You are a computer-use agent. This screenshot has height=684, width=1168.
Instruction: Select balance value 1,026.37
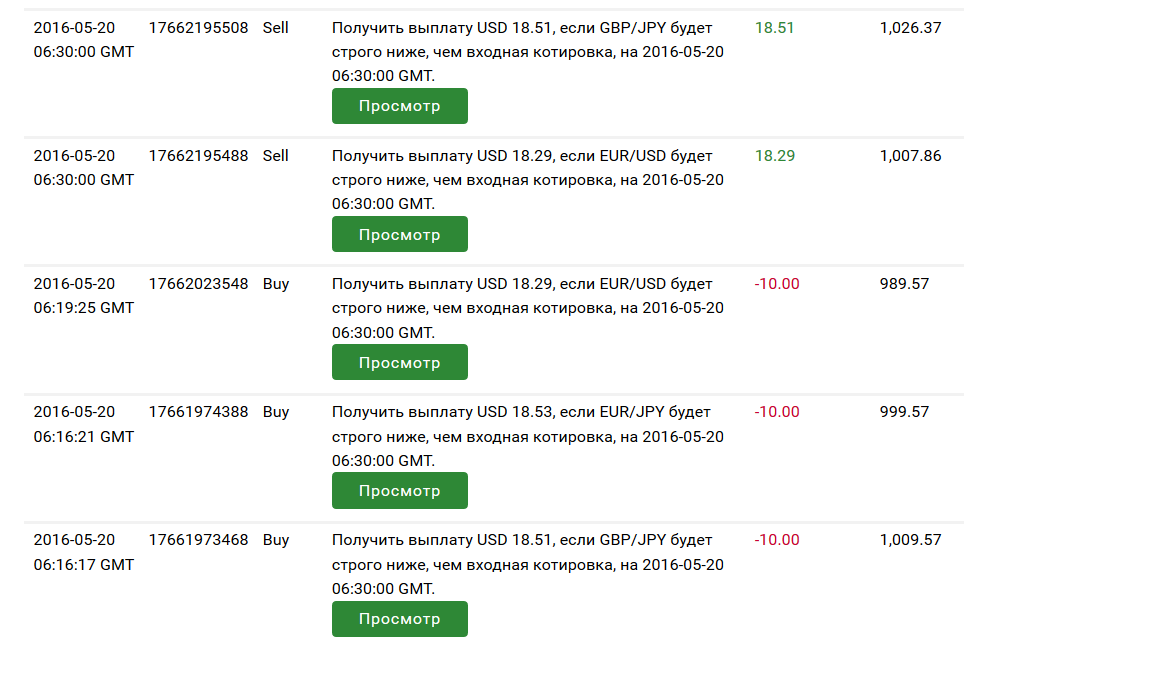(910, 28)
